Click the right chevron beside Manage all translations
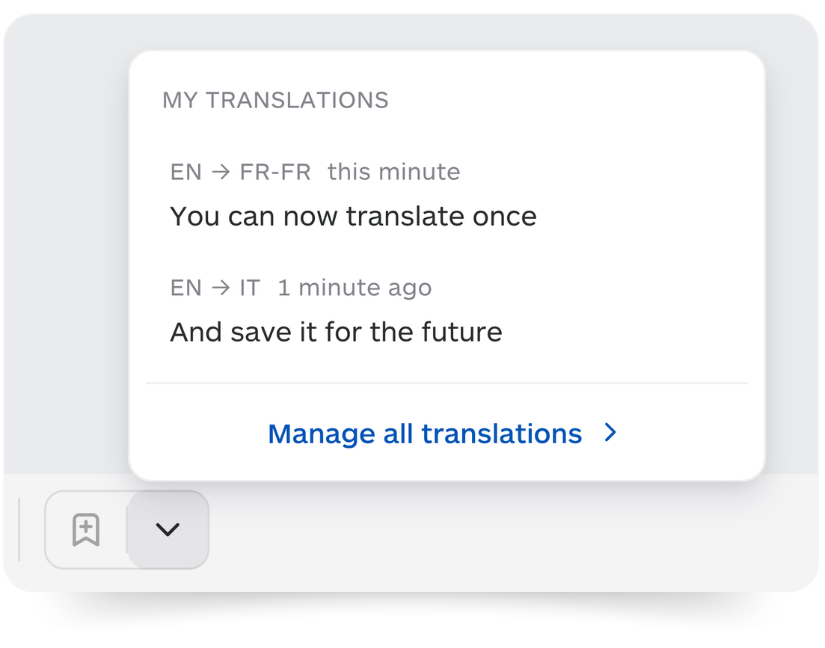 click(610, 432)
